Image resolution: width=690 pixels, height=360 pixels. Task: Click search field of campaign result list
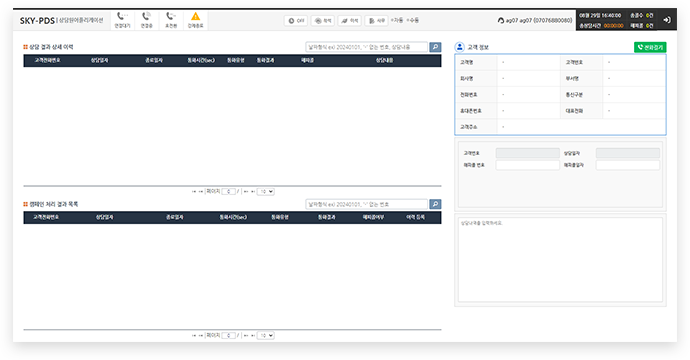(x=367, y=204)
